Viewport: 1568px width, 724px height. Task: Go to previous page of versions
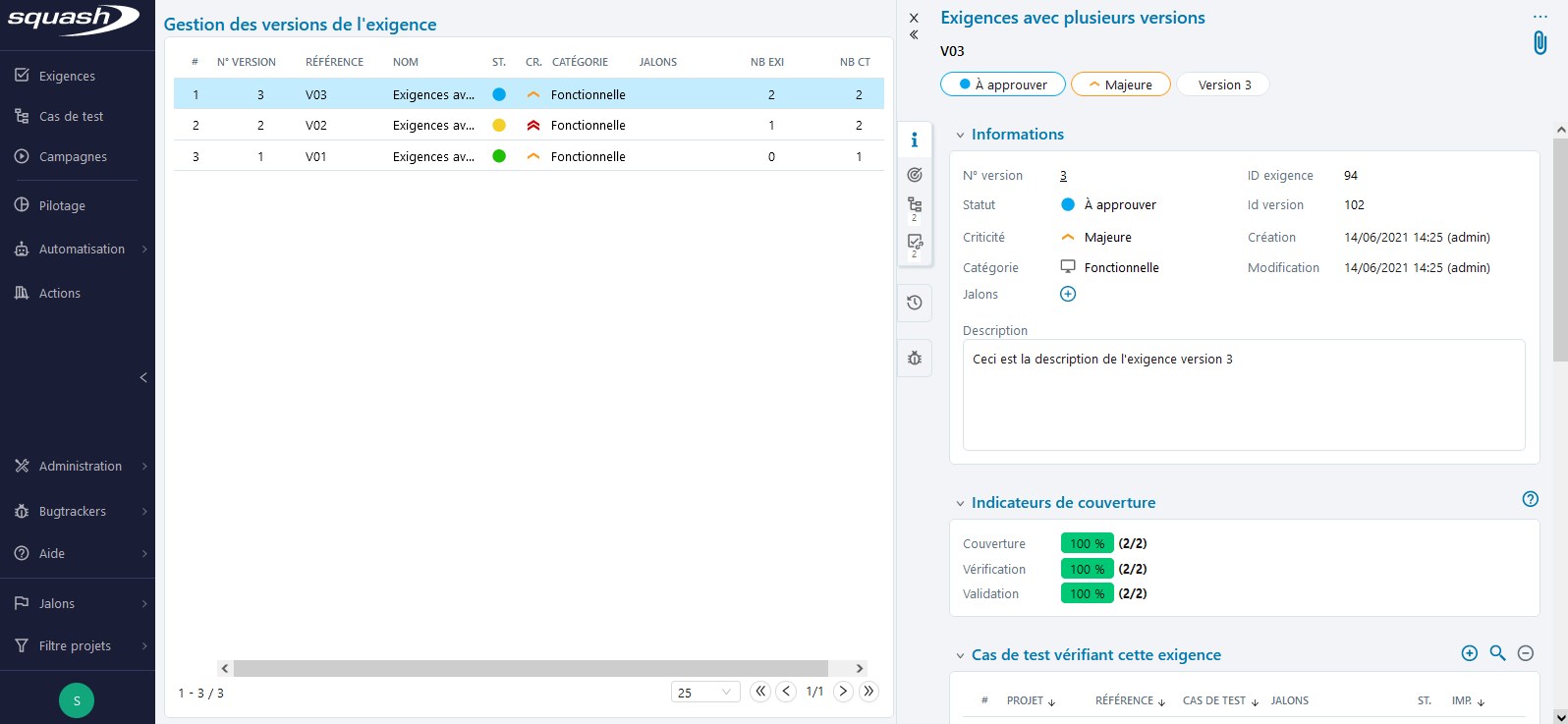786,692
